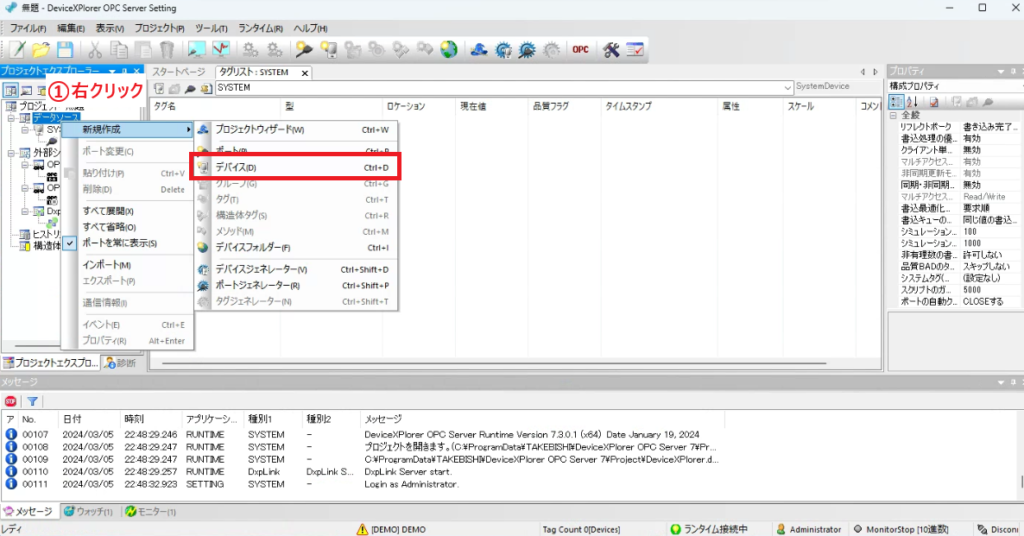Click the property pages icon in properties panel
This screenshot has width=1024, height=536.
click(x=934, y=102)
